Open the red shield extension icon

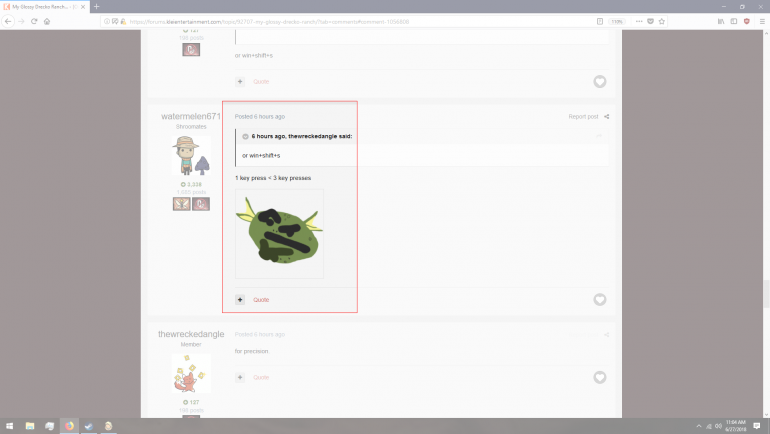click(746, 22)
